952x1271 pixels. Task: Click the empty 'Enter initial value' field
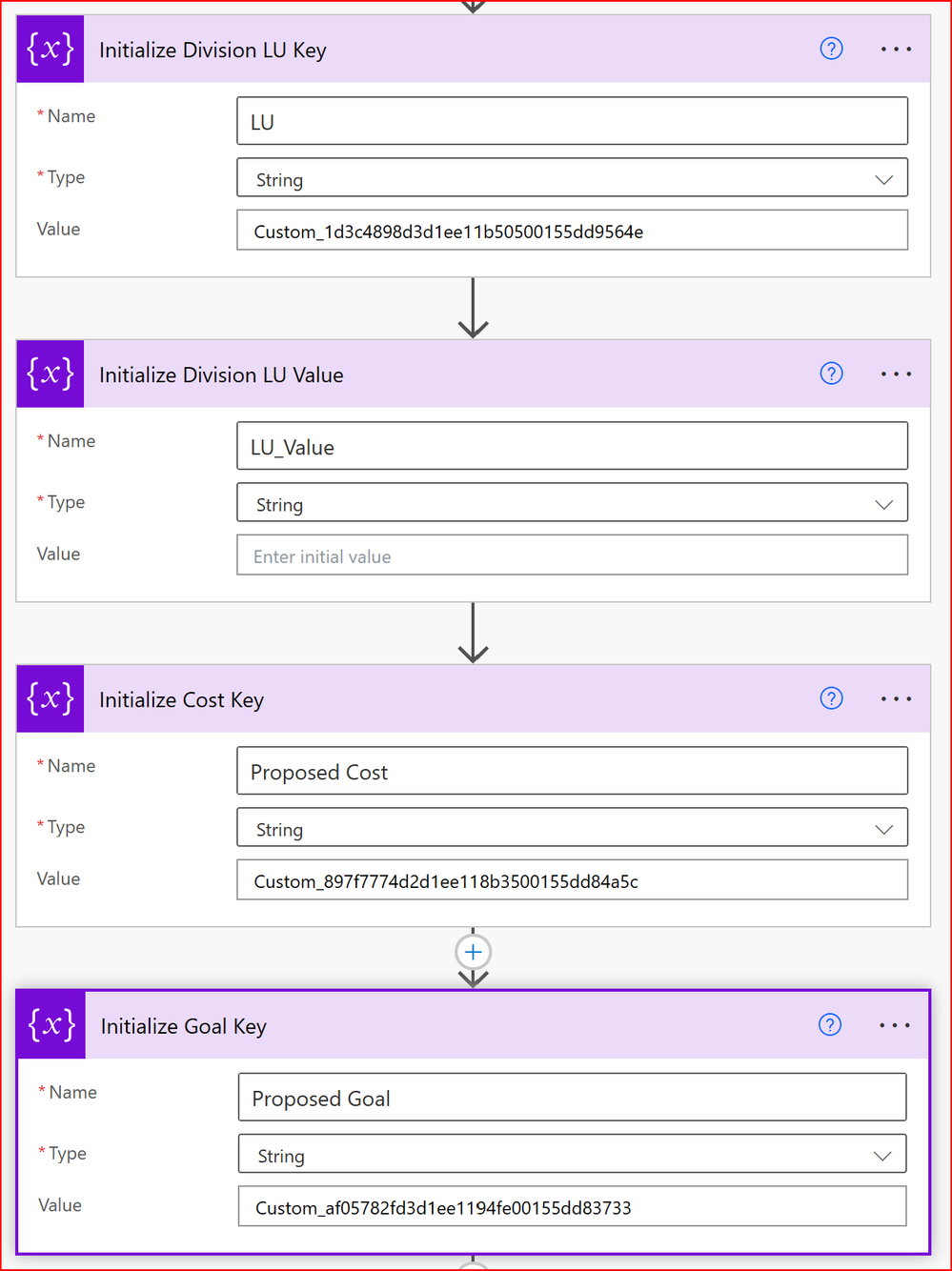point(572,555)
